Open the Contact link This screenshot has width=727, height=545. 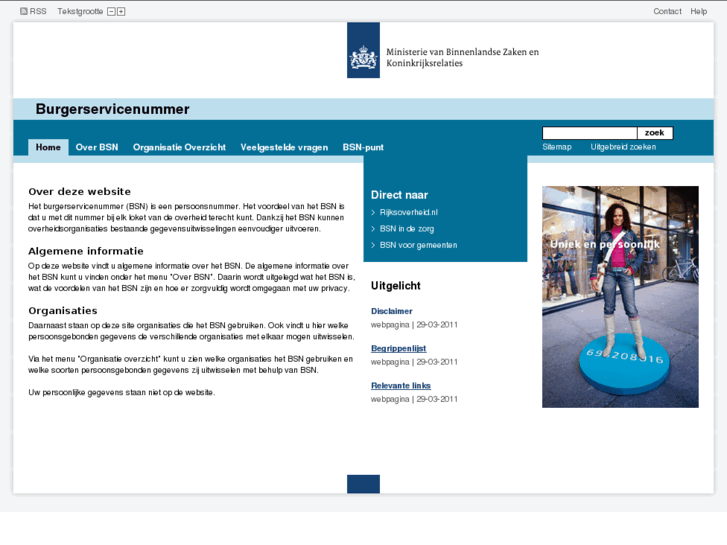click(x=667, y=11)
